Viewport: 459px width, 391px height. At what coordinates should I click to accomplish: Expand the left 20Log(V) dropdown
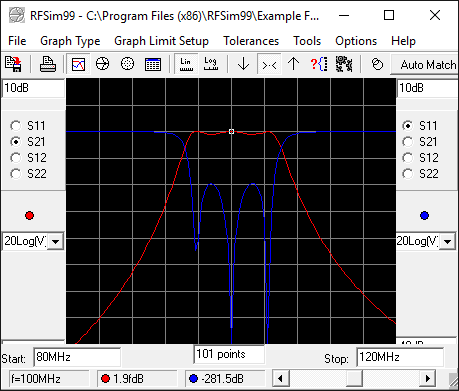coord(56,241)
